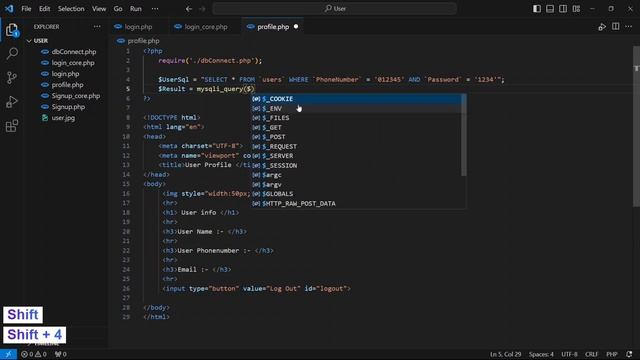The width and height of the screenshot is (640, 360).
Task: Click the run file icon in editor toolbar
Action: pos(602,27)
